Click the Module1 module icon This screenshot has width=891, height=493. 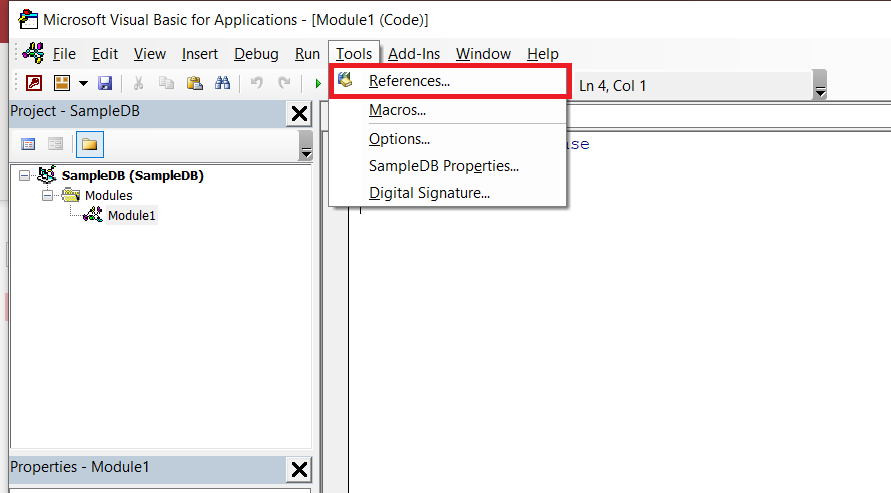point(93,215)
